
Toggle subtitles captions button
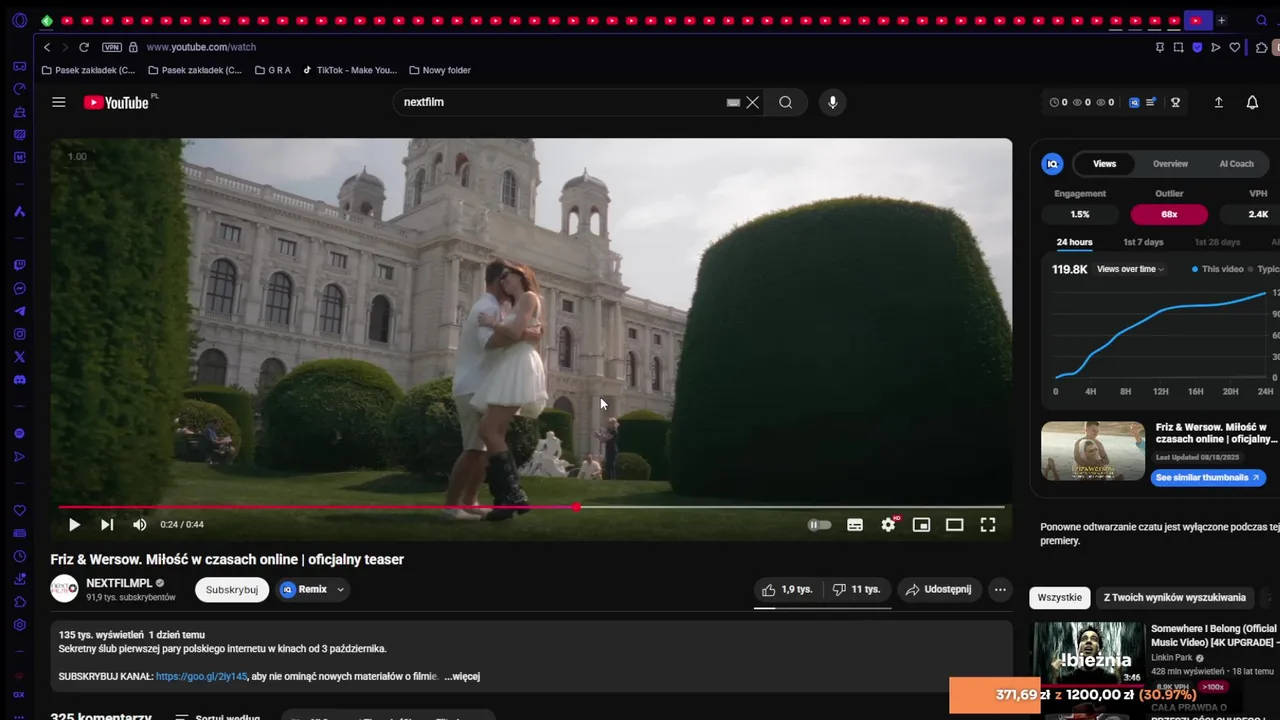855,524
